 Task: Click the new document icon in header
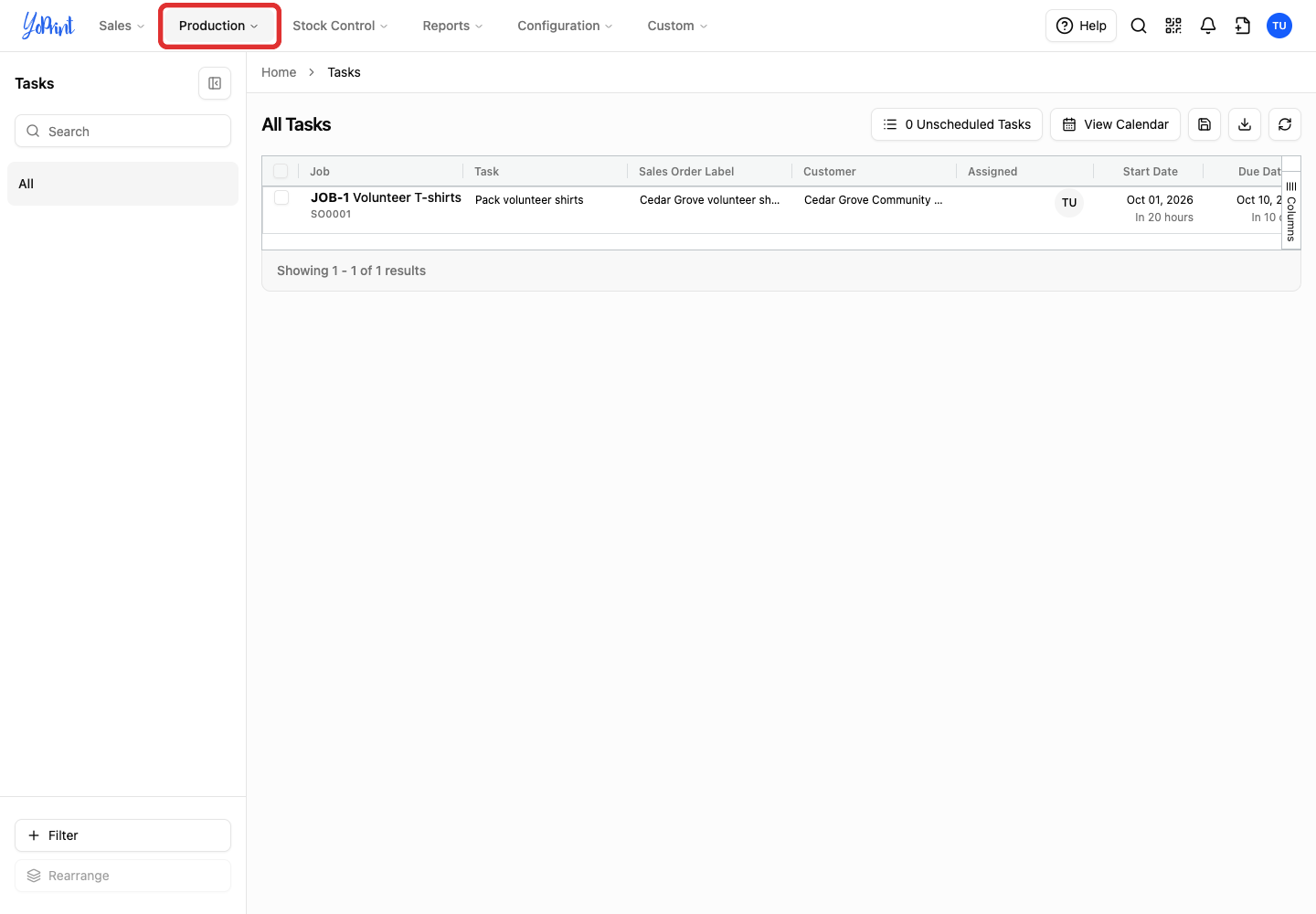point(1243,26)
